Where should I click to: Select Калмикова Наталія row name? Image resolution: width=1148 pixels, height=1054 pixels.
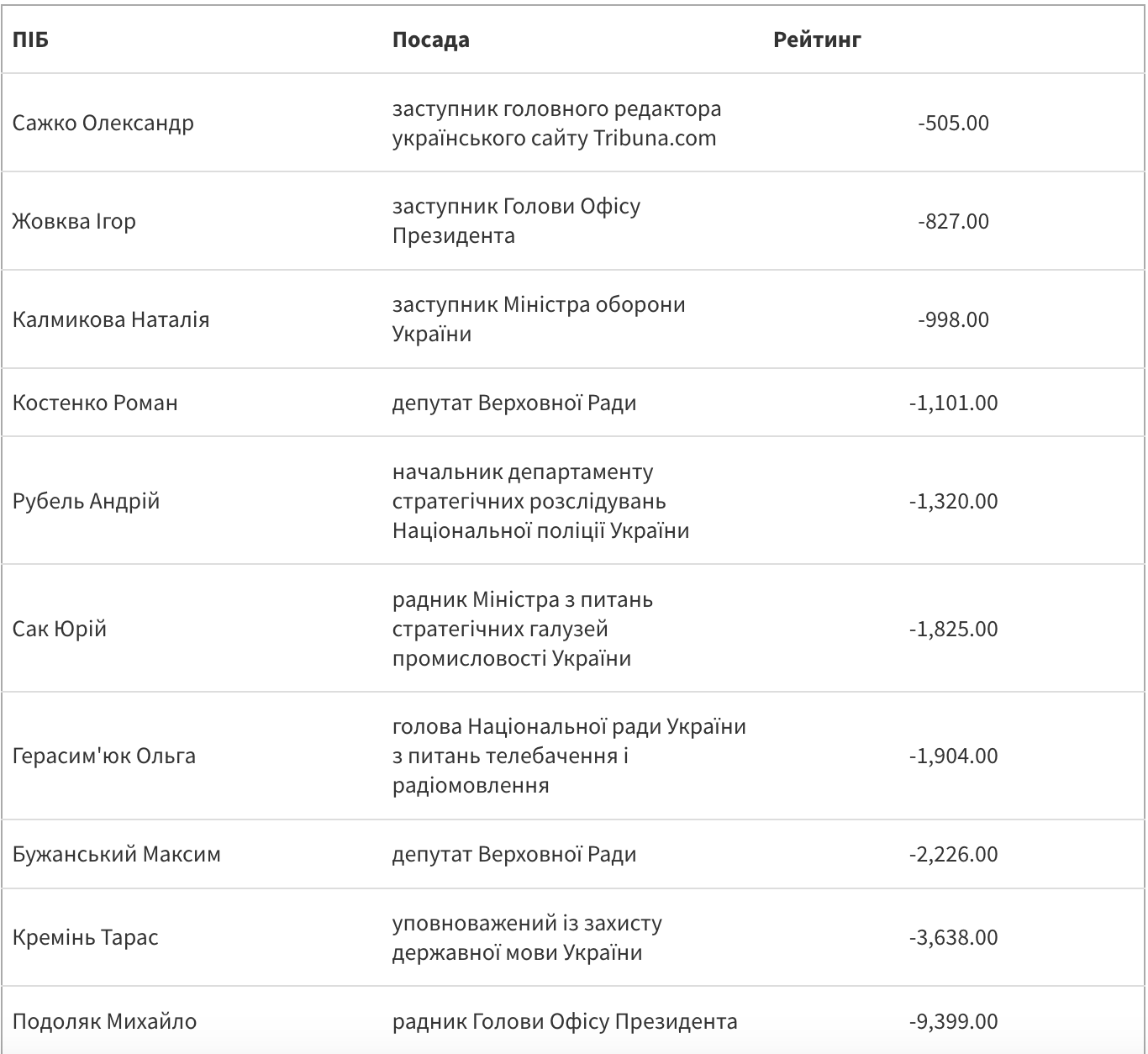(111, 319)
